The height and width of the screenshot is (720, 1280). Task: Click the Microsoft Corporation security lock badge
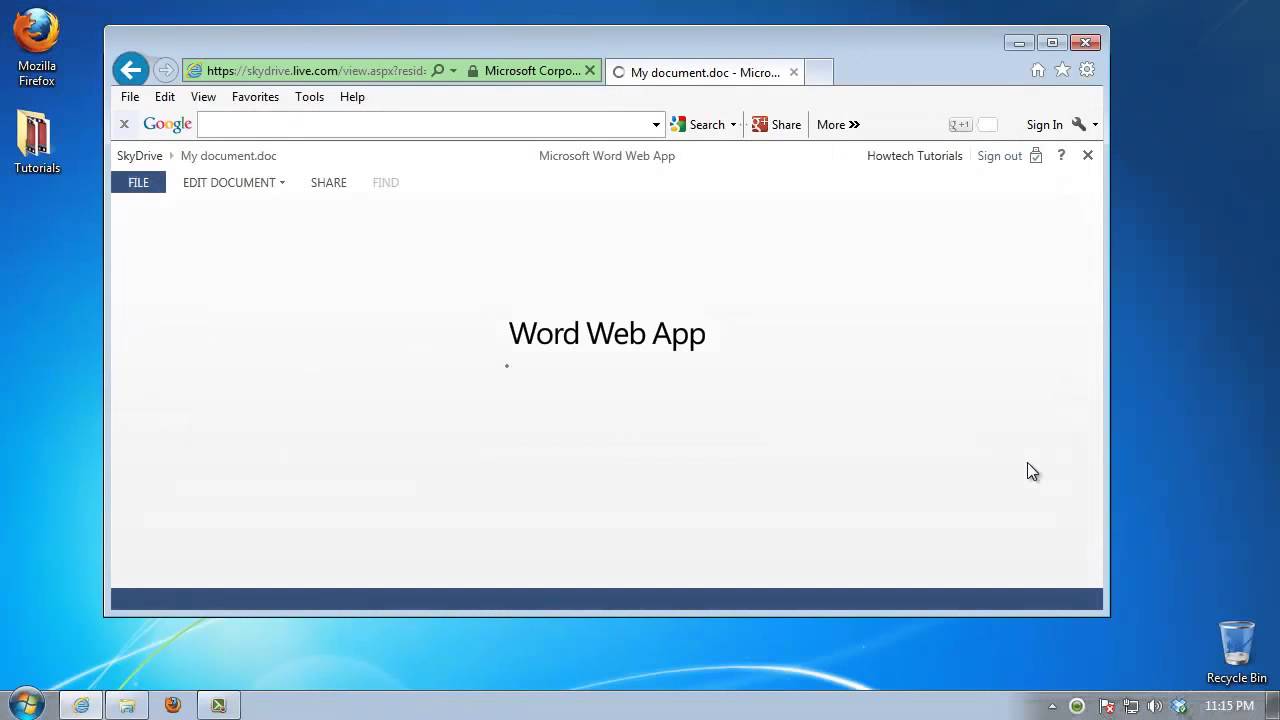(524, 71)
